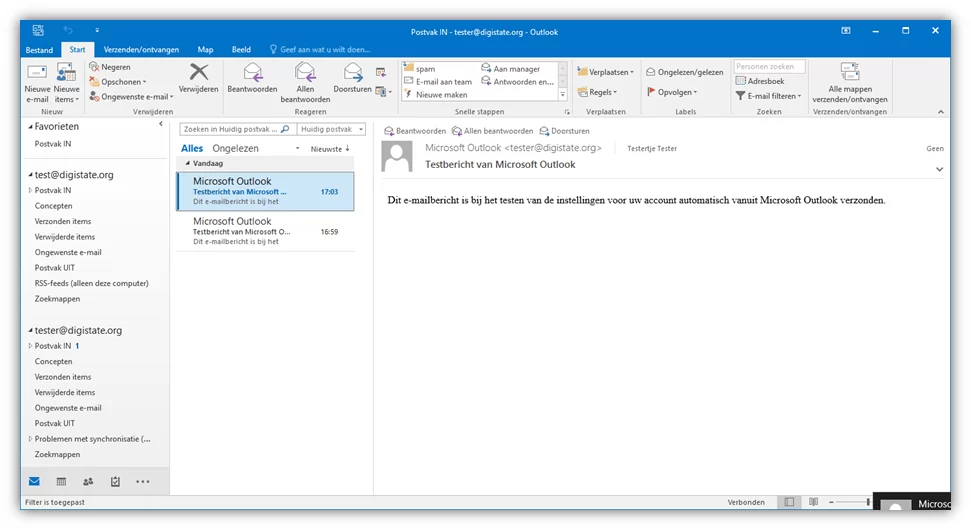Collapse the ribbon with the arrow
Screen dimensions: 971x530
click(x=941, y=112)
